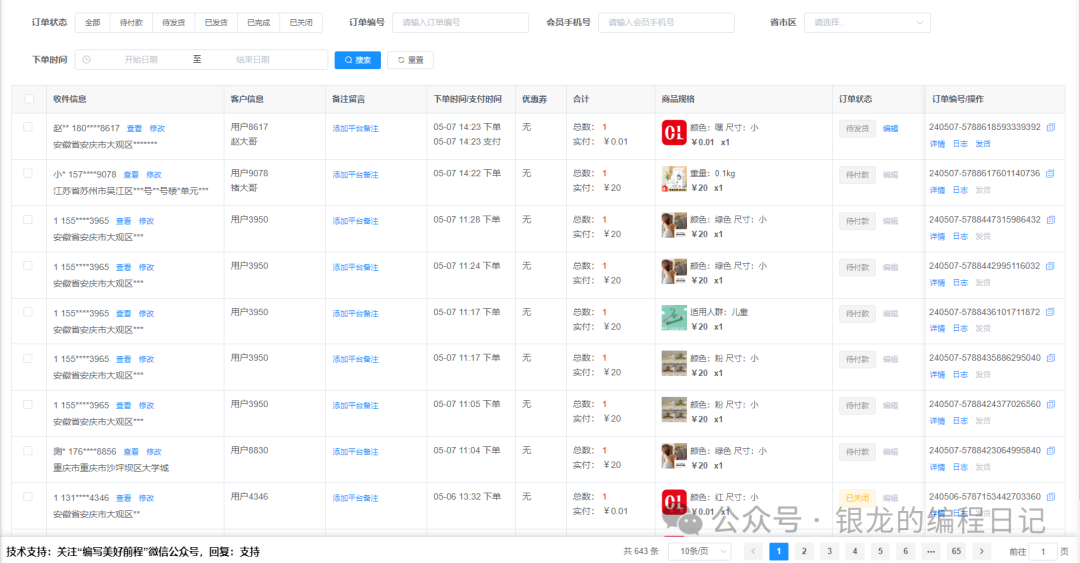This screenshot has width=1080, height=563.
Task: Open 详情 for order 240507-5788617601140736
Action: [937, 190]
